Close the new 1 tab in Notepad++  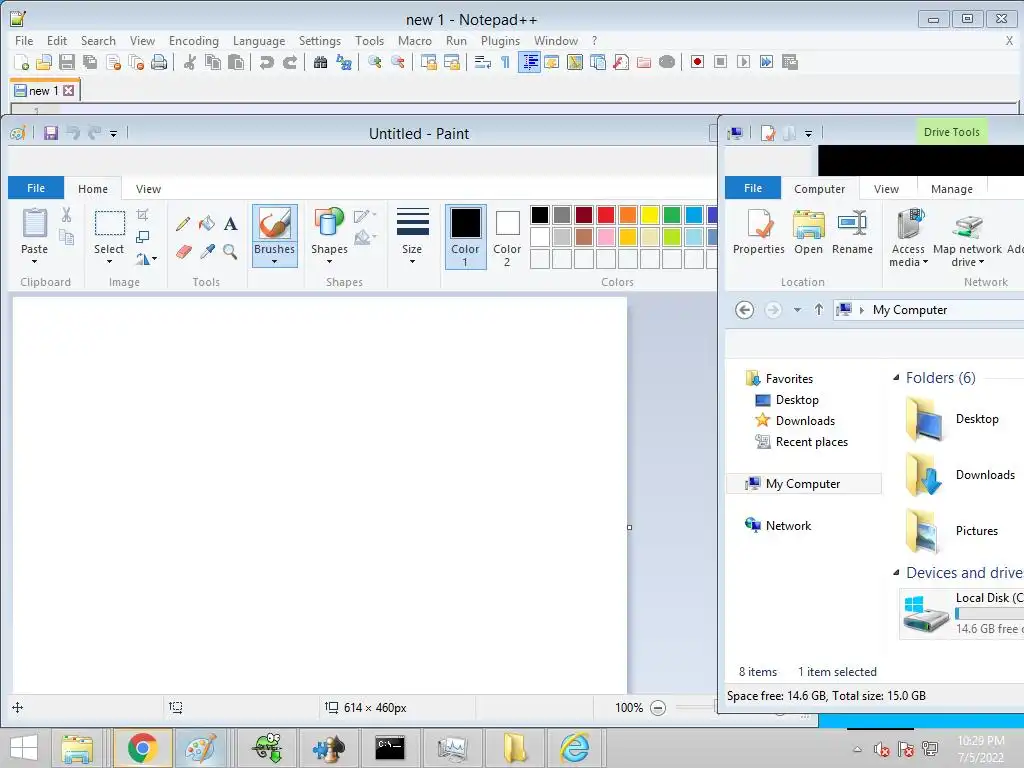pyautogui.click(x=69, y=90)
